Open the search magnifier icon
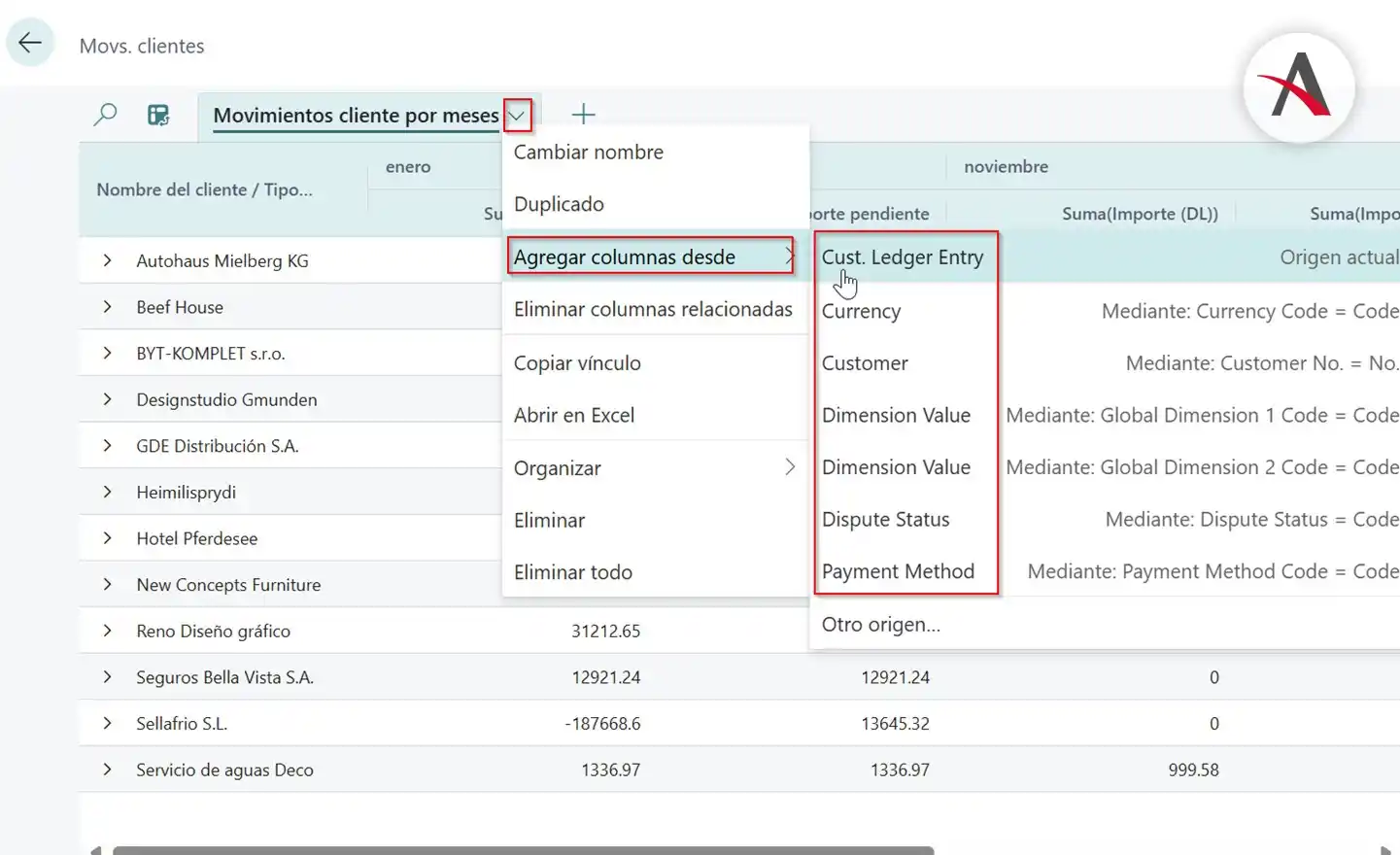This screenshot has height=855, width=1400. [x=105, y=115]
